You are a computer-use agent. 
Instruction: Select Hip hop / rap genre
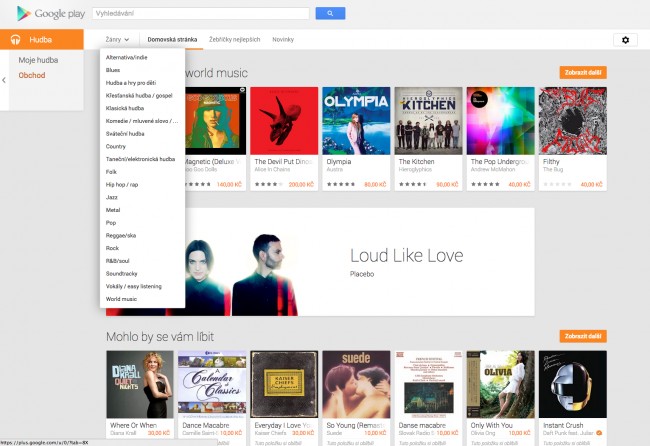(122, 184)
